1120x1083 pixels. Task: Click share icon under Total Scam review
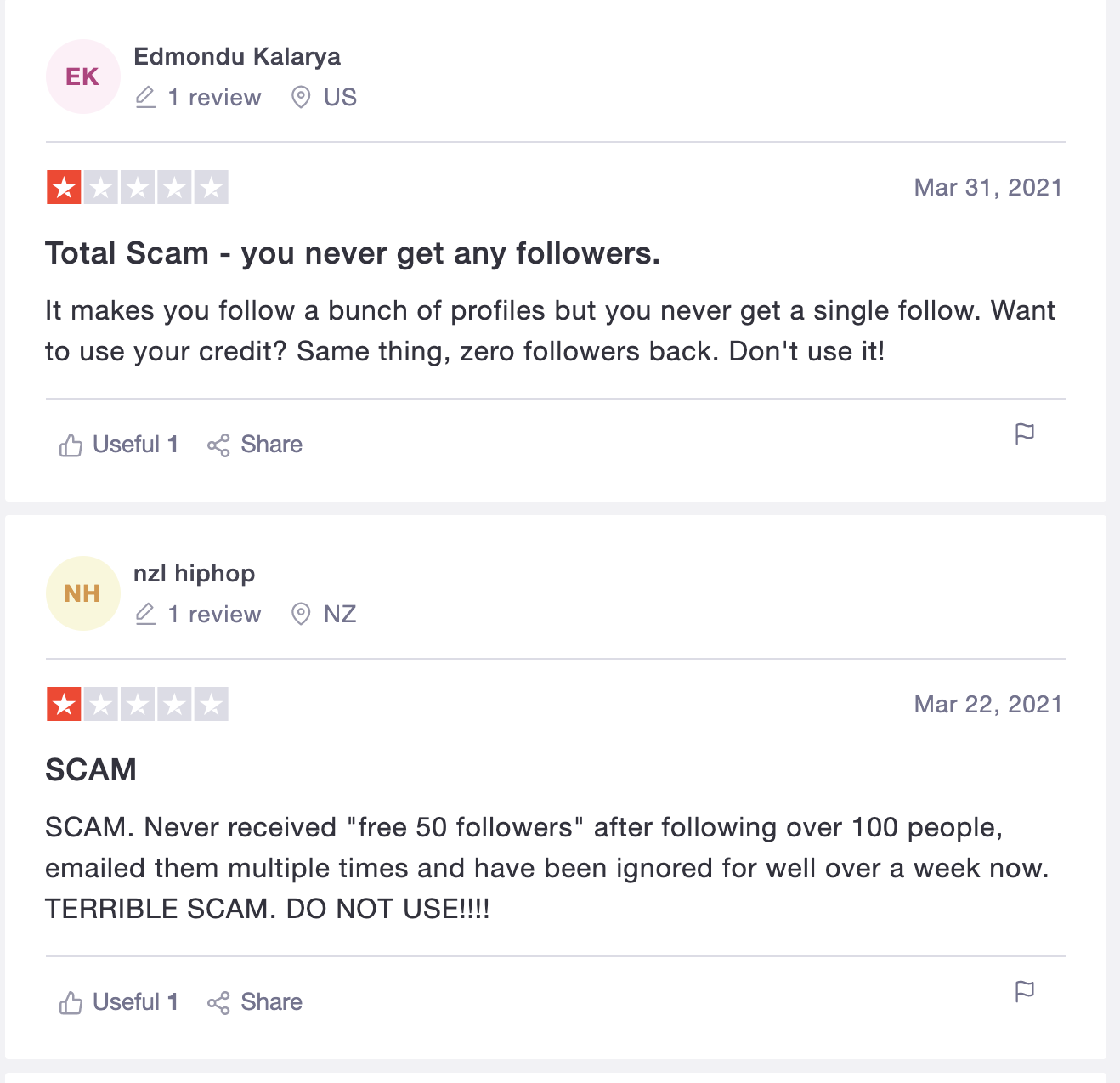tap(218, 445)
